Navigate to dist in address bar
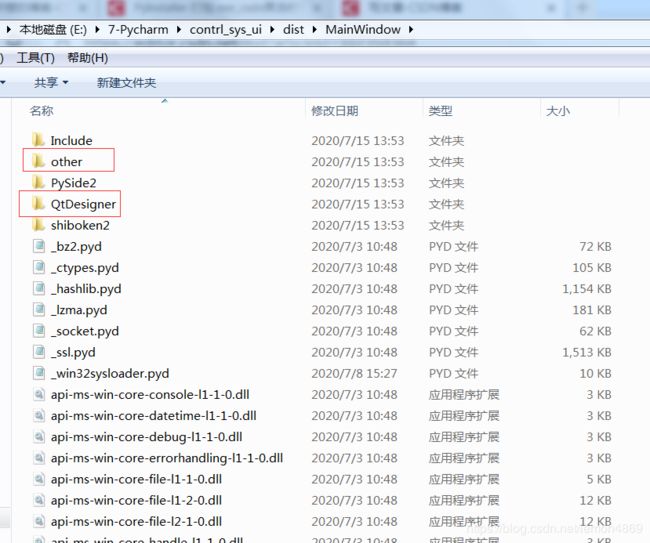Viewport: 650px width, 543px height. coord(293,29)
